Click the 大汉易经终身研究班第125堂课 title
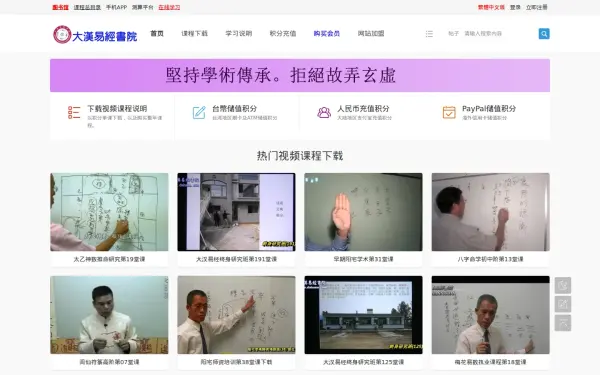This screenshot has height=375, width=600. coord(364,362)
